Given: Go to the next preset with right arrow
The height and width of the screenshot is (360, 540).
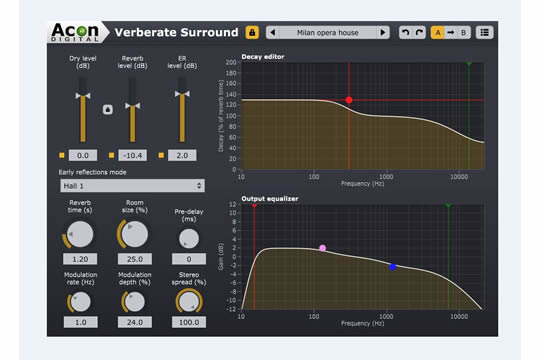Looking at the screenshot, I should (x=383, y=32).
